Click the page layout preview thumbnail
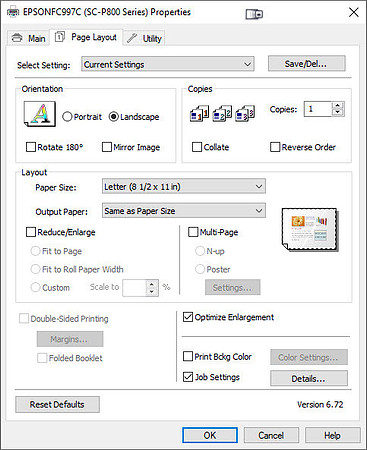 pos(310,229)
